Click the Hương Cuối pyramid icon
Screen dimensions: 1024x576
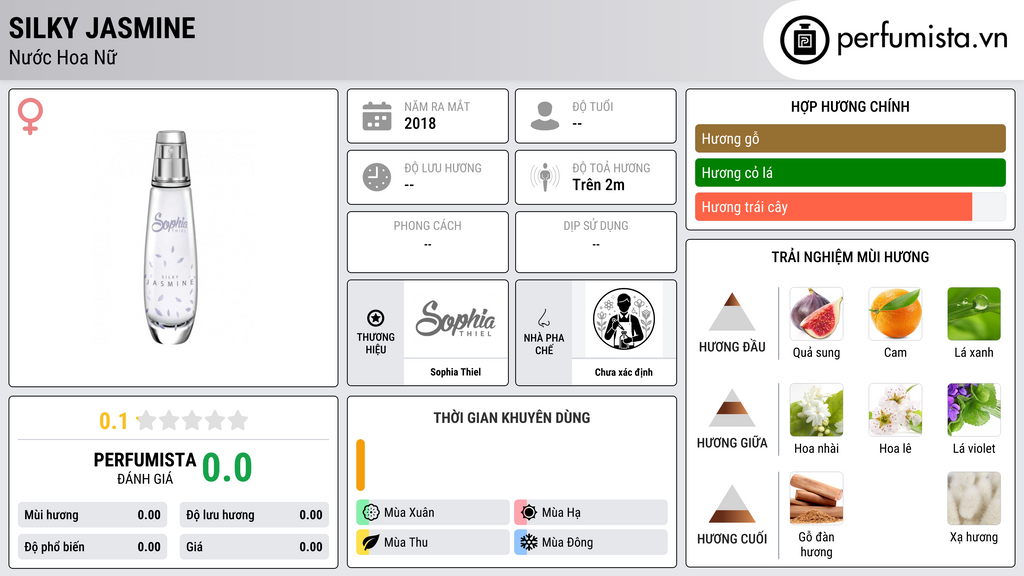pos(732,504)
